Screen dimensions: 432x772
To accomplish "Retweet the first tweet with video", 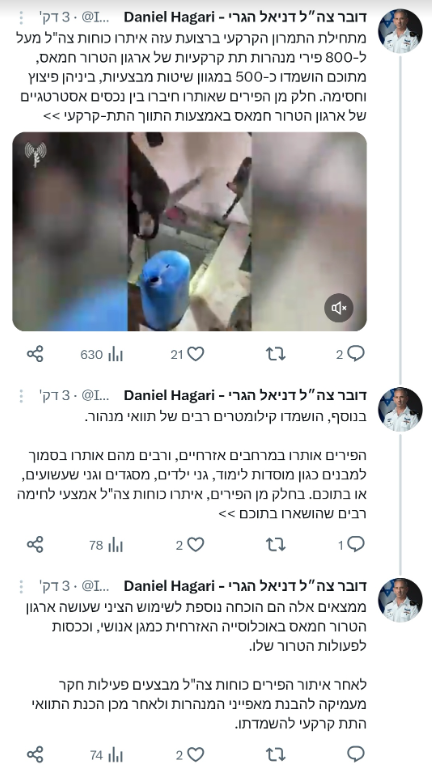I will tap(275, 354).
